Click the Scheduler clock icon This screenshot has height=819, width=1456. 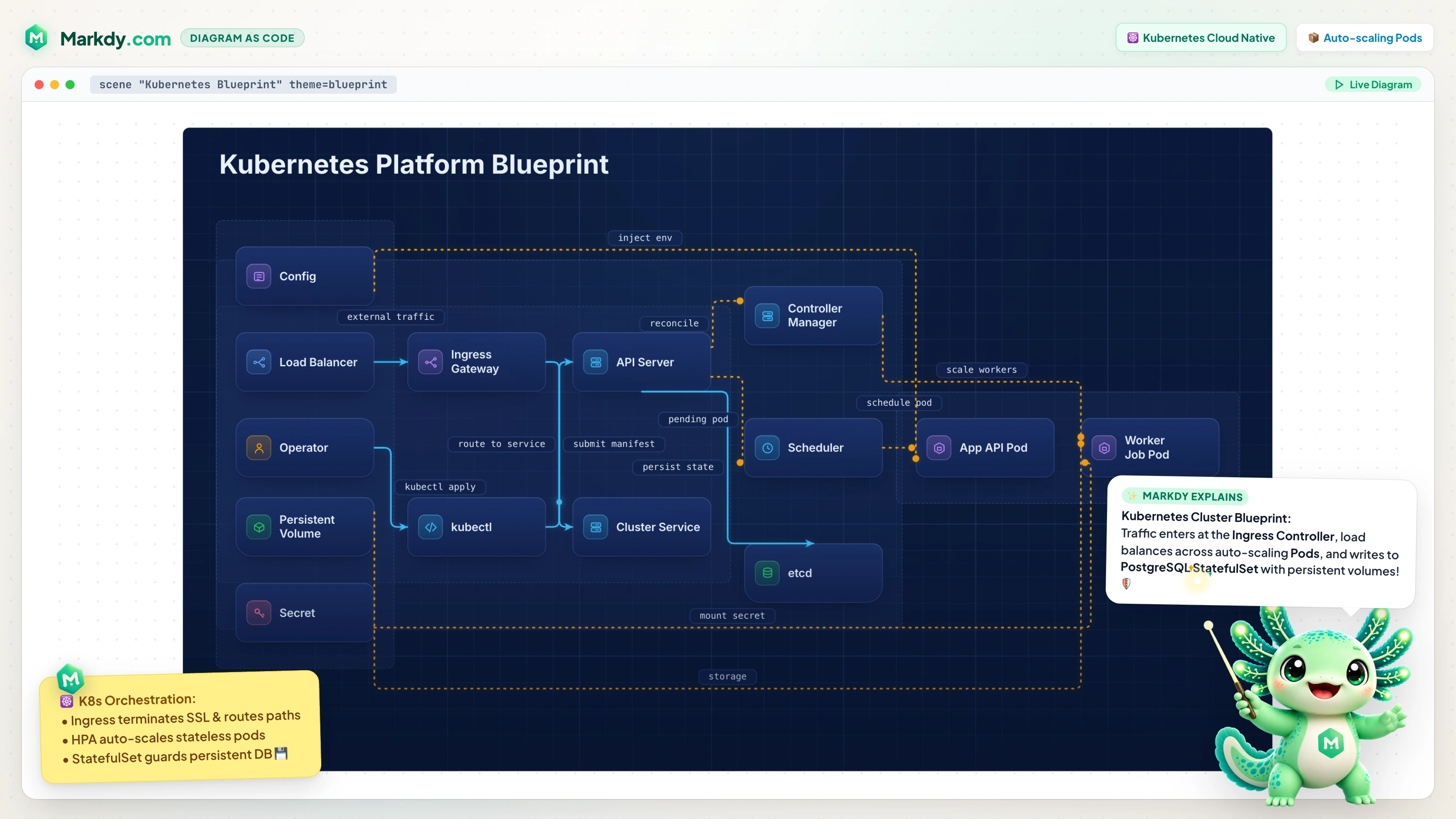coord(768,448)
